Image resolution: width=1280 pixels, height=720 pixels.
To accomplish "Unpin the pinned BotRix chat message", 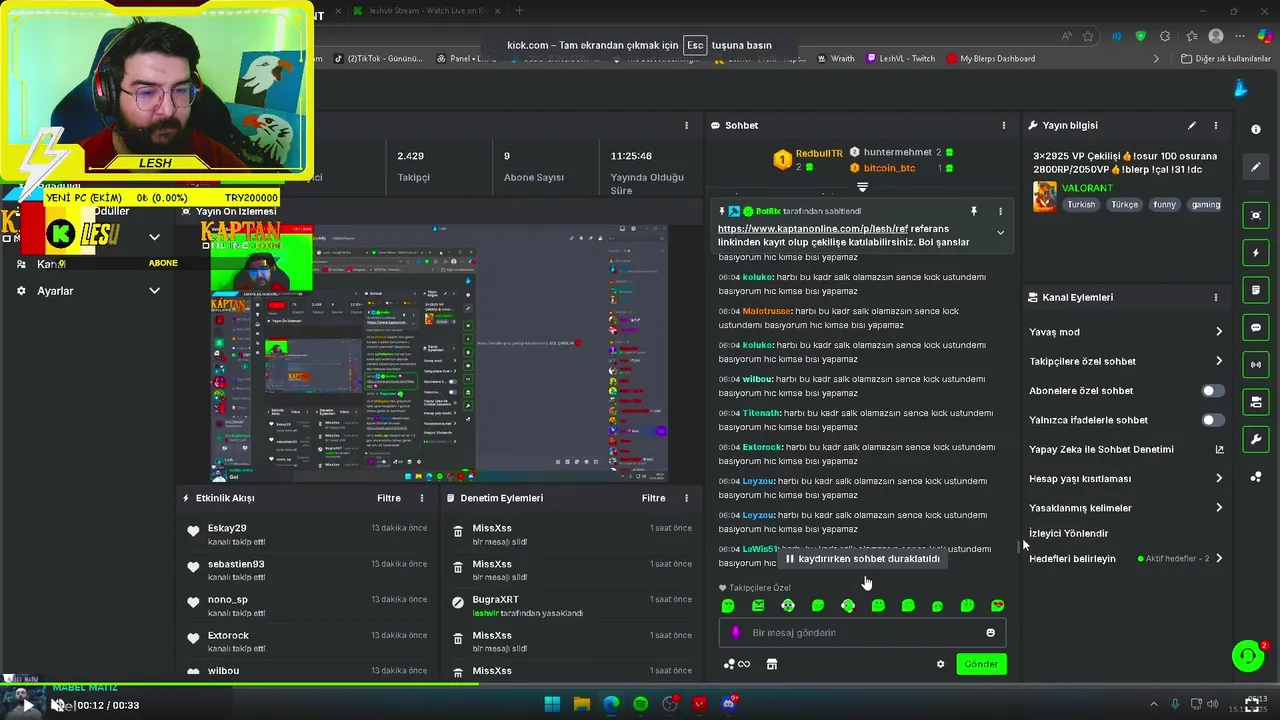I will coord(973,211).
